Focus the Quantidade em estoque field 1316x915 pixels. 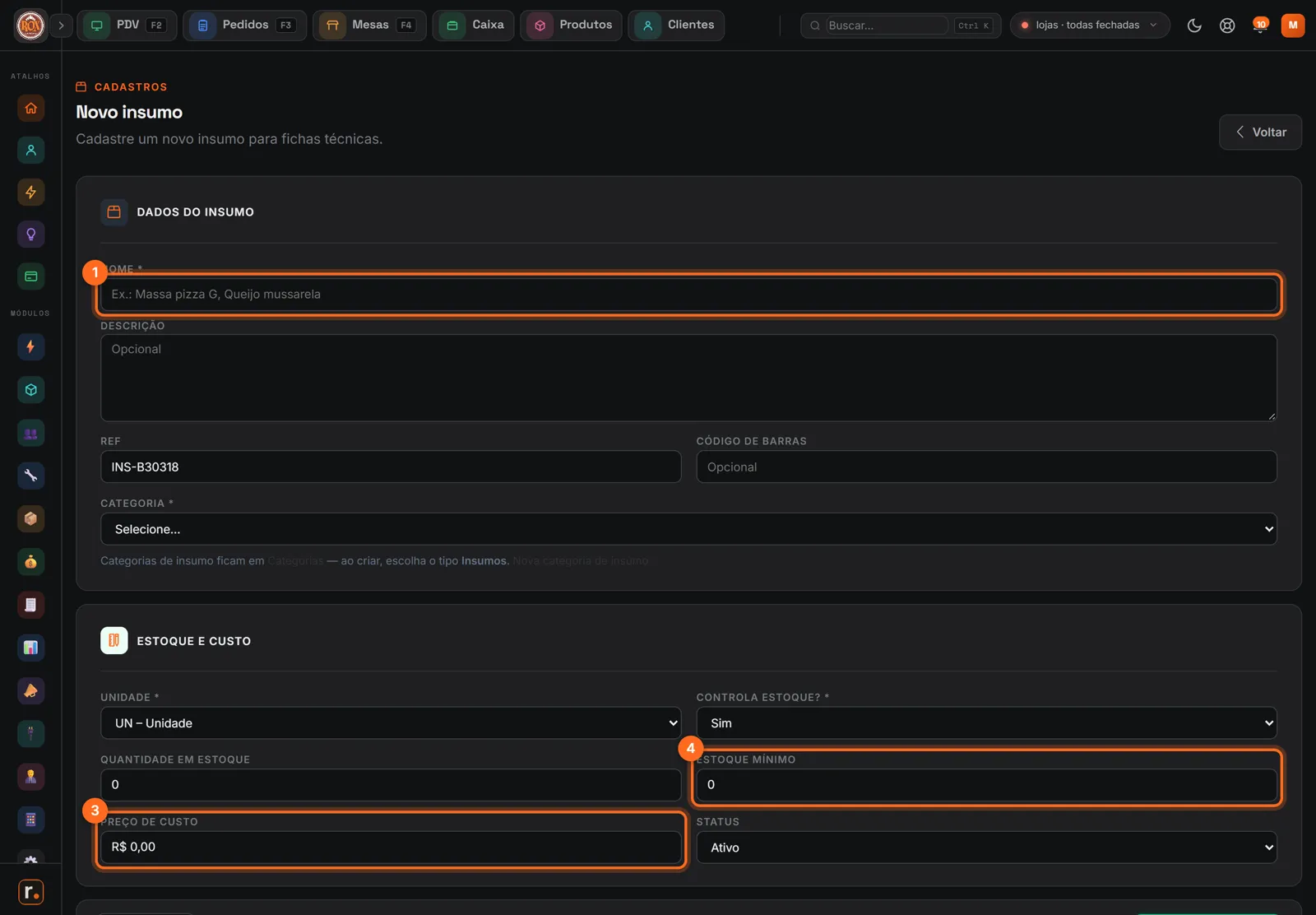click(391, 785)
